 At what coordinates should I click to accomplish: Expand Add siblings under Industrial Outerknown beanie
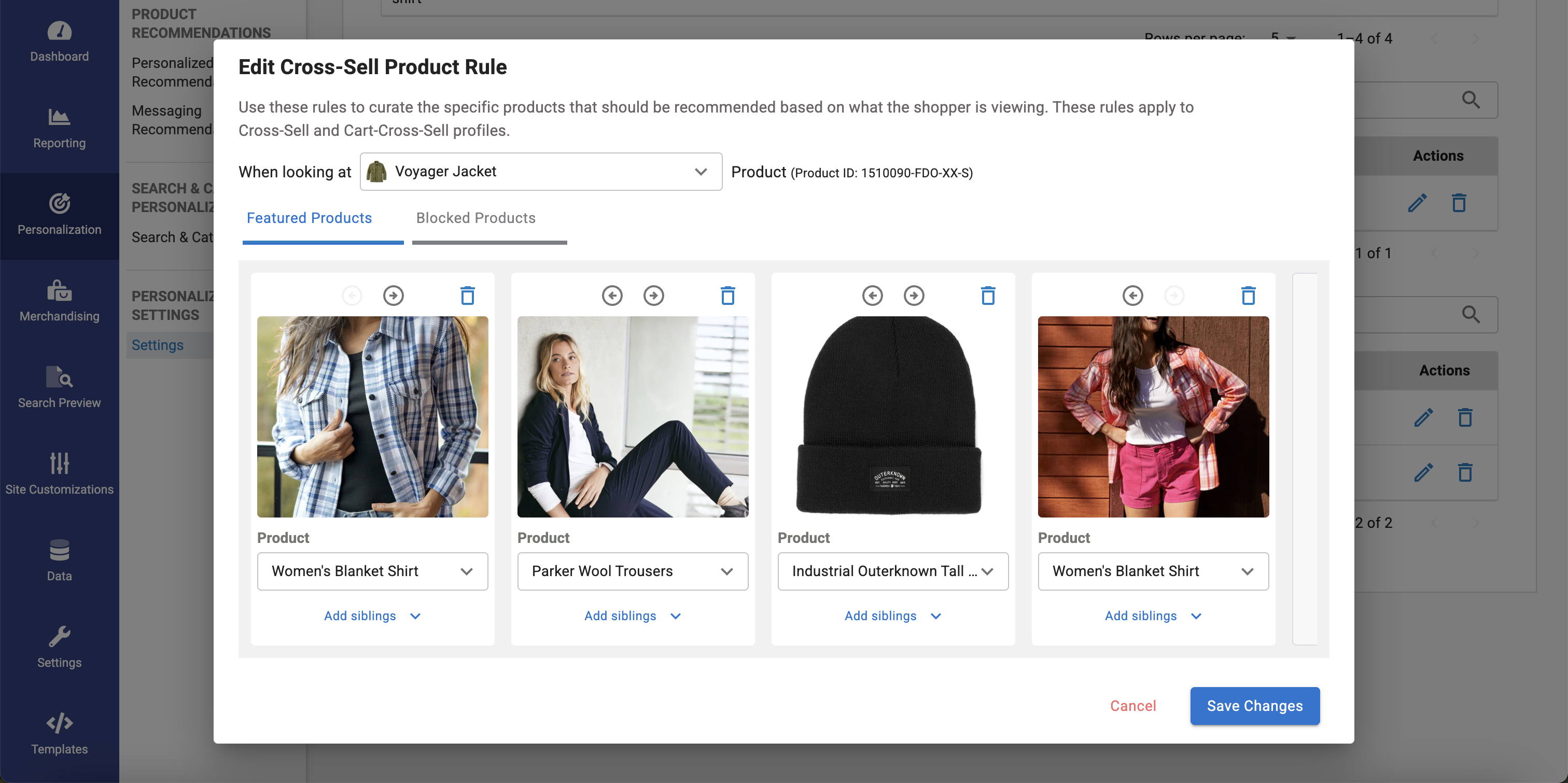[x=892, y=616]
